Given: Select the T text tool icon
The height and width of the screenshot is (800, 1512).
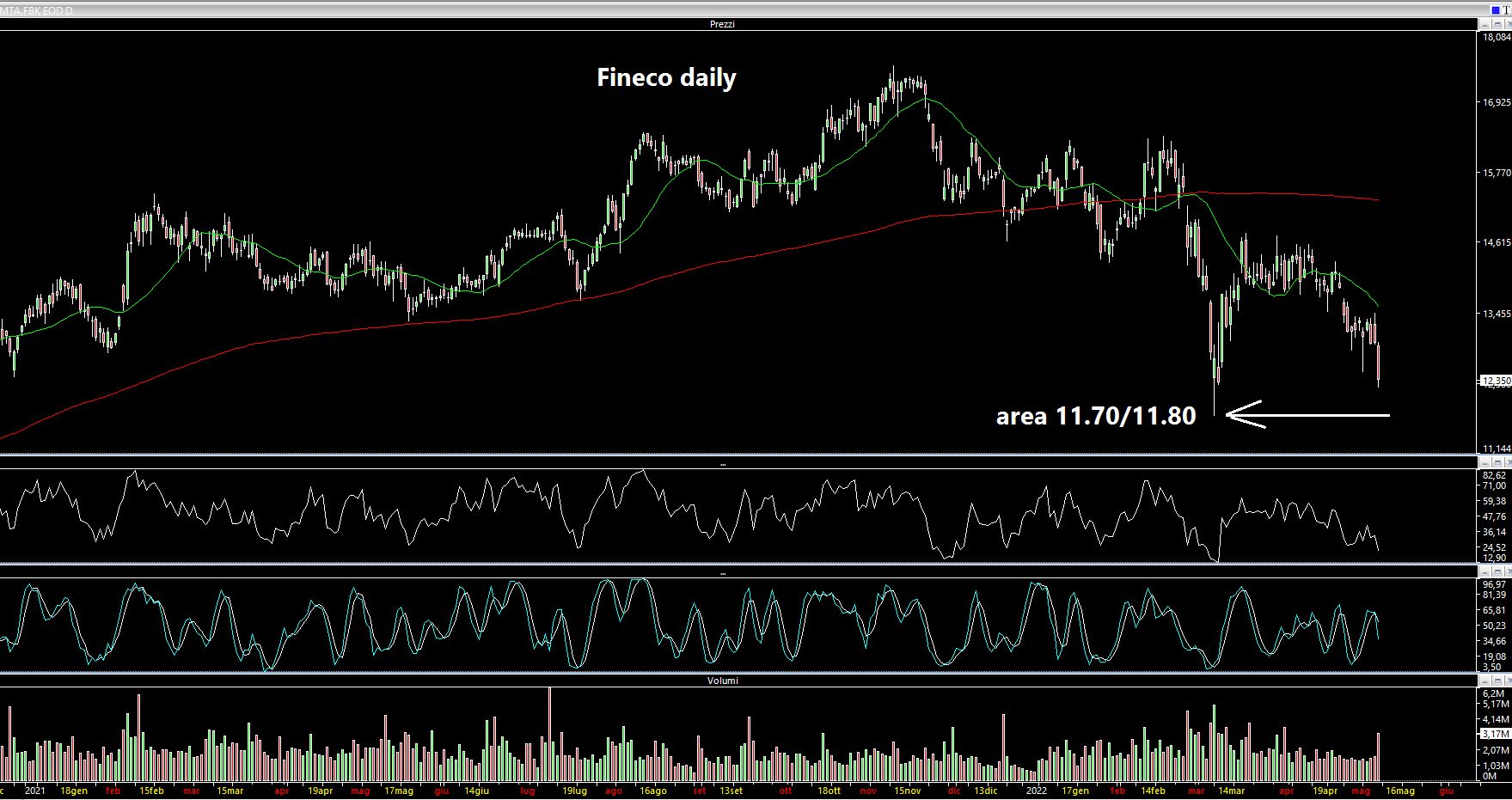Looking at the screenshot, I should 1507,10.
